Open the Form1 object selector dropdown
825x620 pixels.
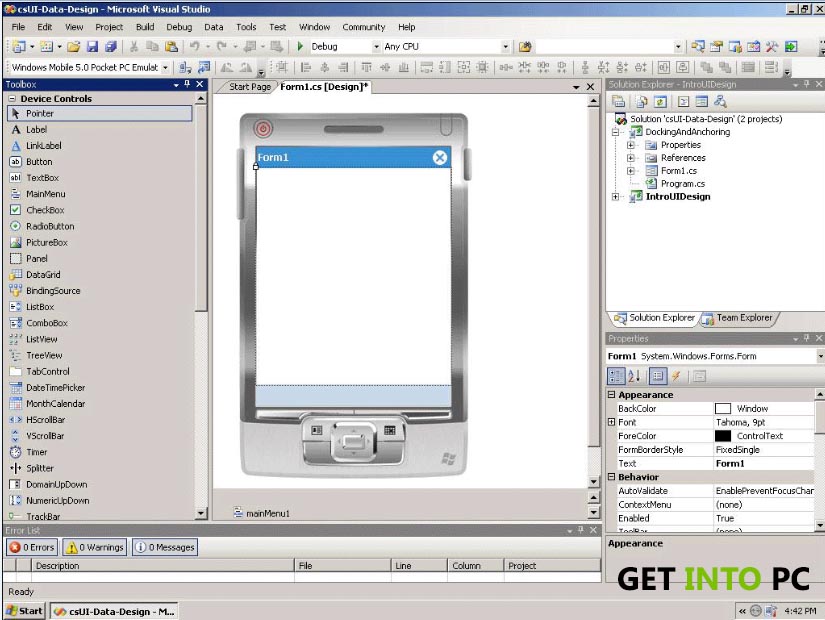pyautogui.click(x=820, y=356)
